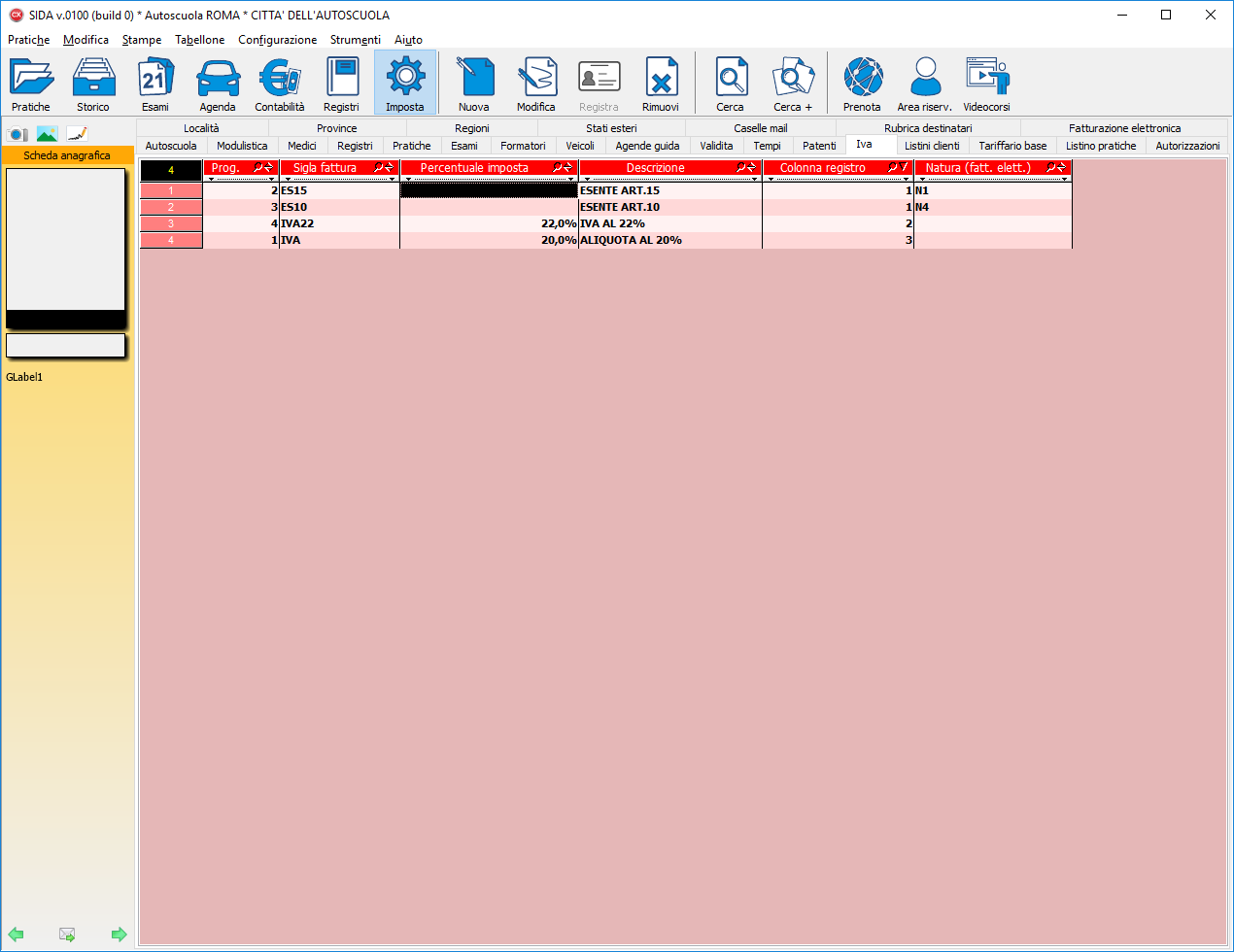Select the row with ESENTE ART.10

tap(619, 207)
